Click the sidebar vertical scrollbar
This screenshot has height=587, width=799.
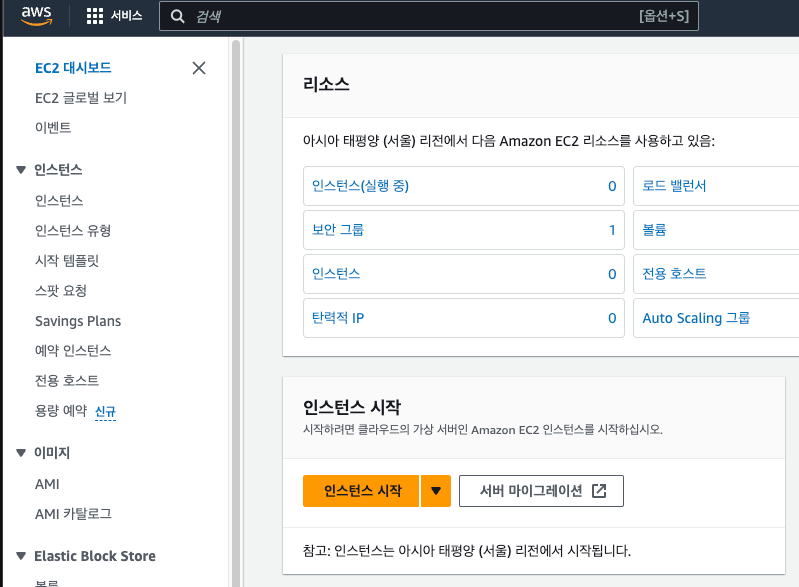coord(236,312)
